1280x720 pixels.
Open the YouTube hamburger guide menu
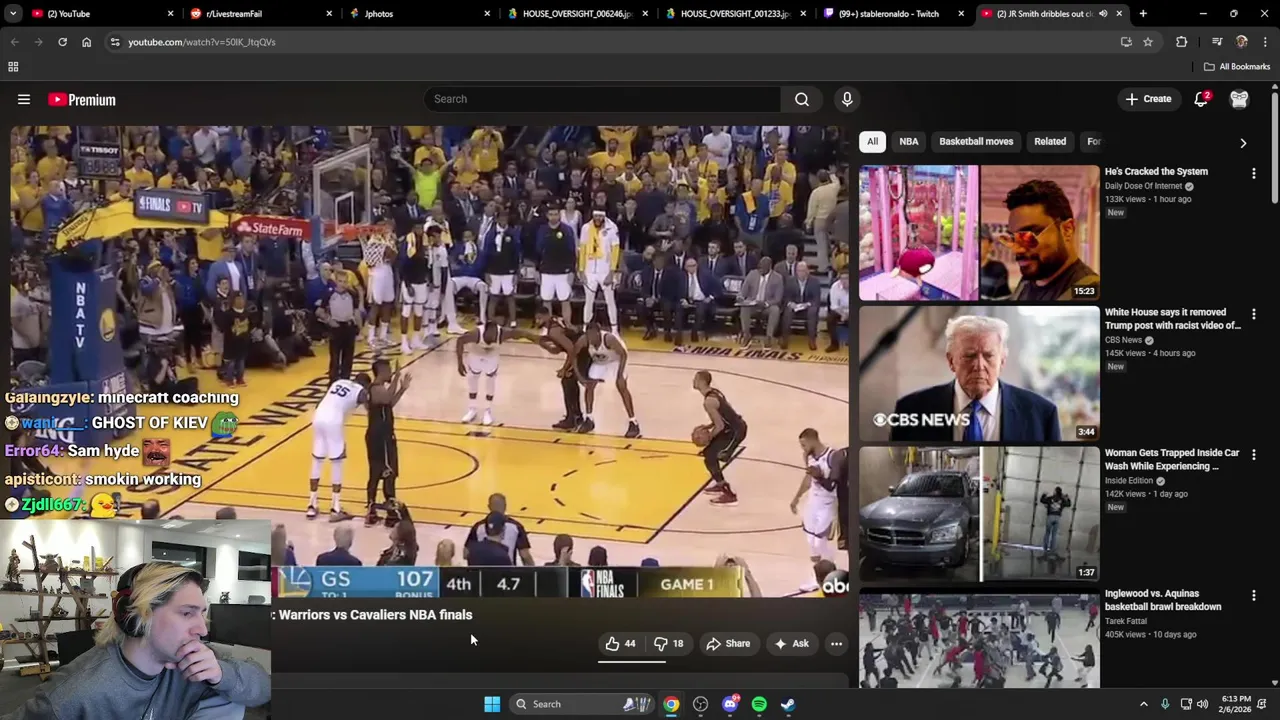tap(24, 99)
